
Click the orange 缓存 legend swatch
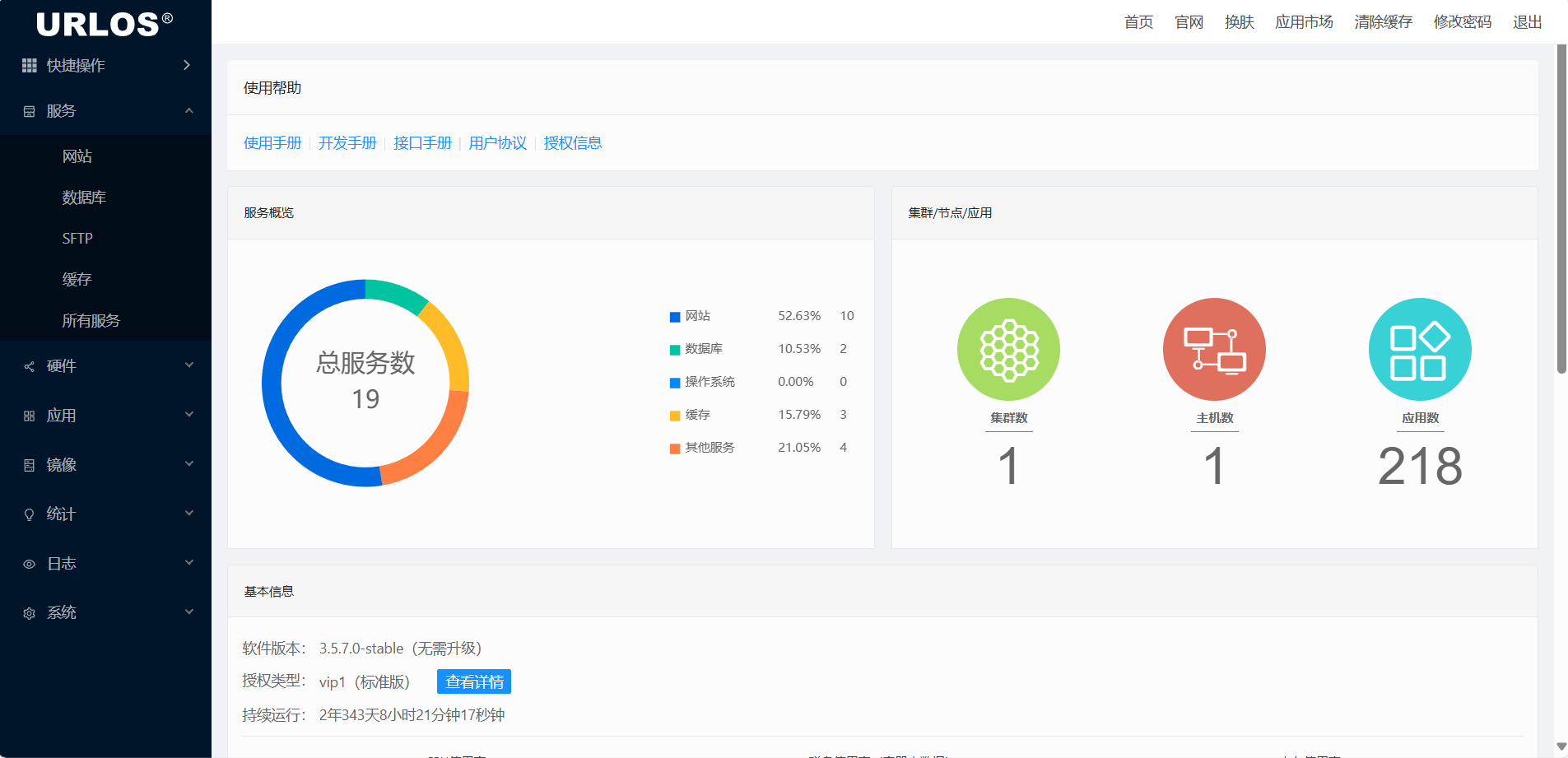click(673, 415)
